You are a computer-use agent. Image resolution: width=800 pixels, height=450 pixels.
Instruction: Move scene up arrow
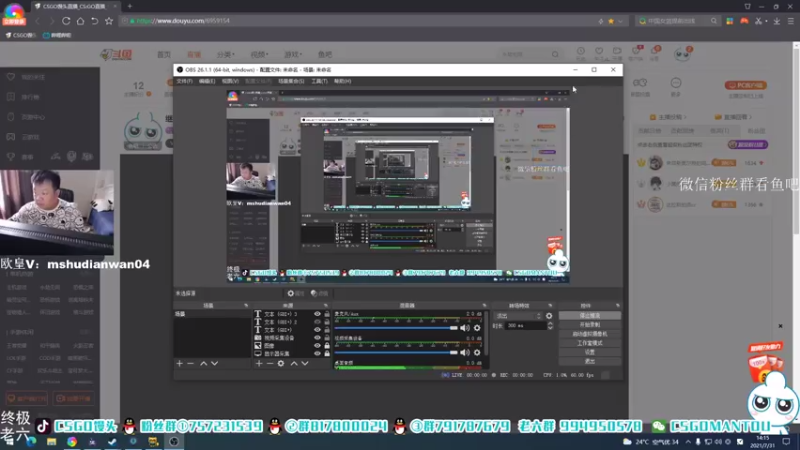(x=204, y=363)
